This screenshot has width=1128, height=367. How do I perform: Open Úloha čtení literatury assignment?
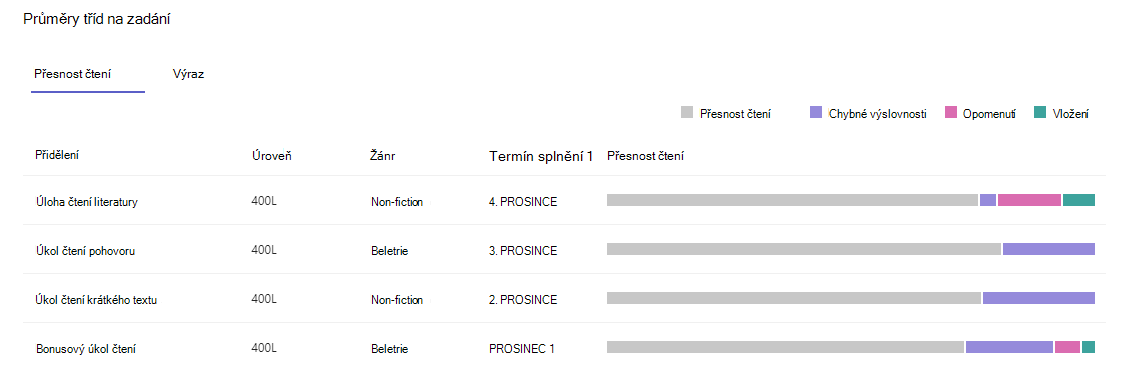(86, 202)
